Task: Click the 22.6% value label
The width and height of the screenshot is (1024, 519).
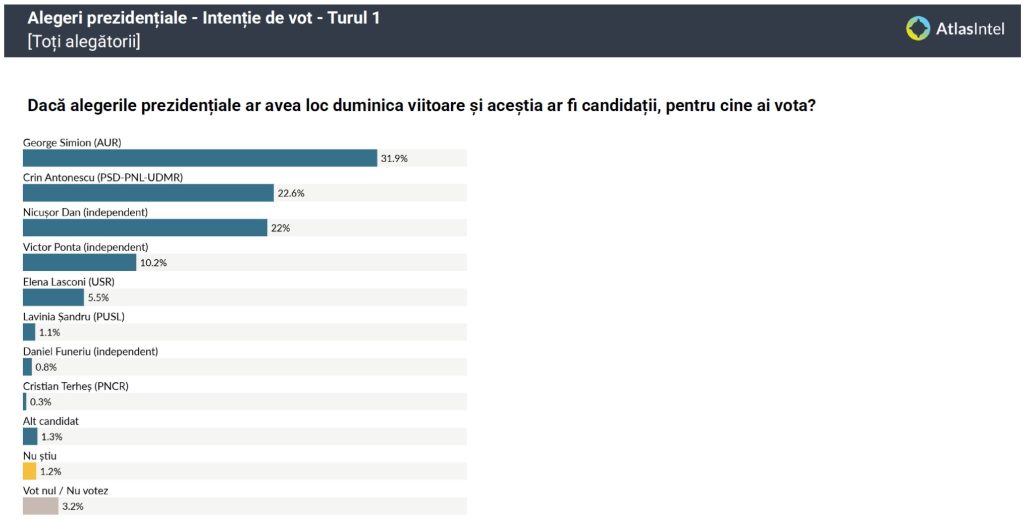Action: tap(291, 193)
